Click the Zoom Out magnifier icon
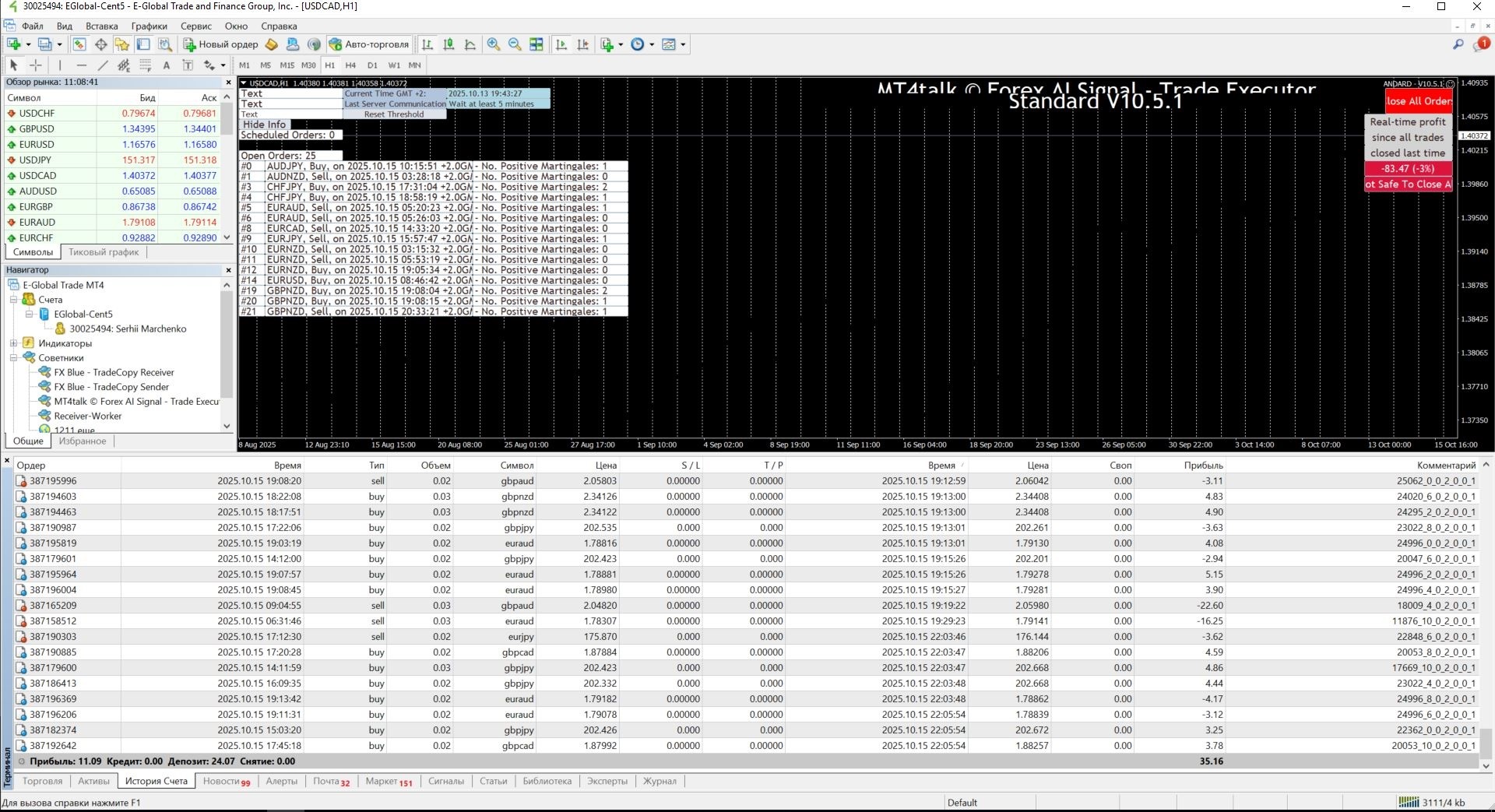Viewport: 1495px width, 812px height. click(515, 44)
